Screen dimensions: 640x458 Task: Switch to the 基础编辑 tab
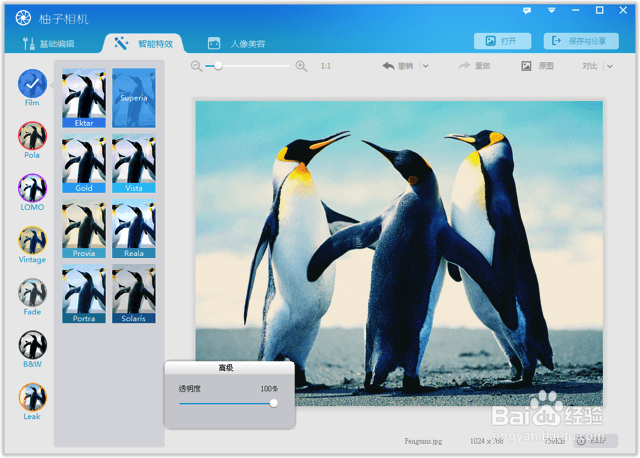tap(49, 44)
